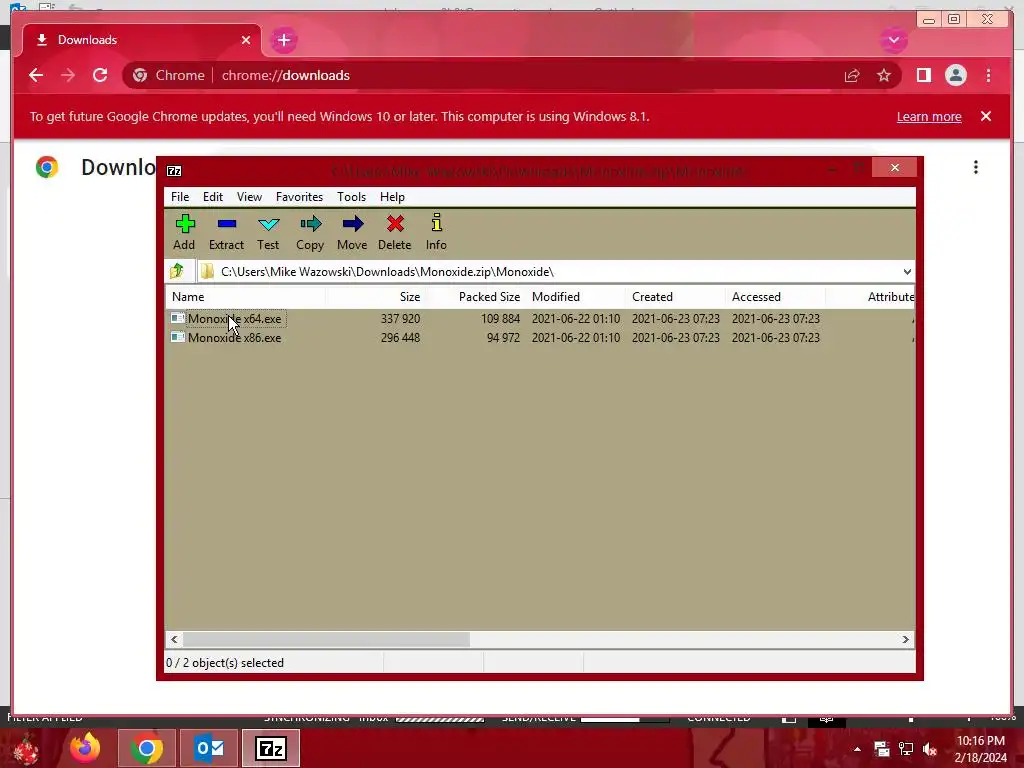Sort by Size column header
This screenshot has width=1024, height=768.
[375, 296]
